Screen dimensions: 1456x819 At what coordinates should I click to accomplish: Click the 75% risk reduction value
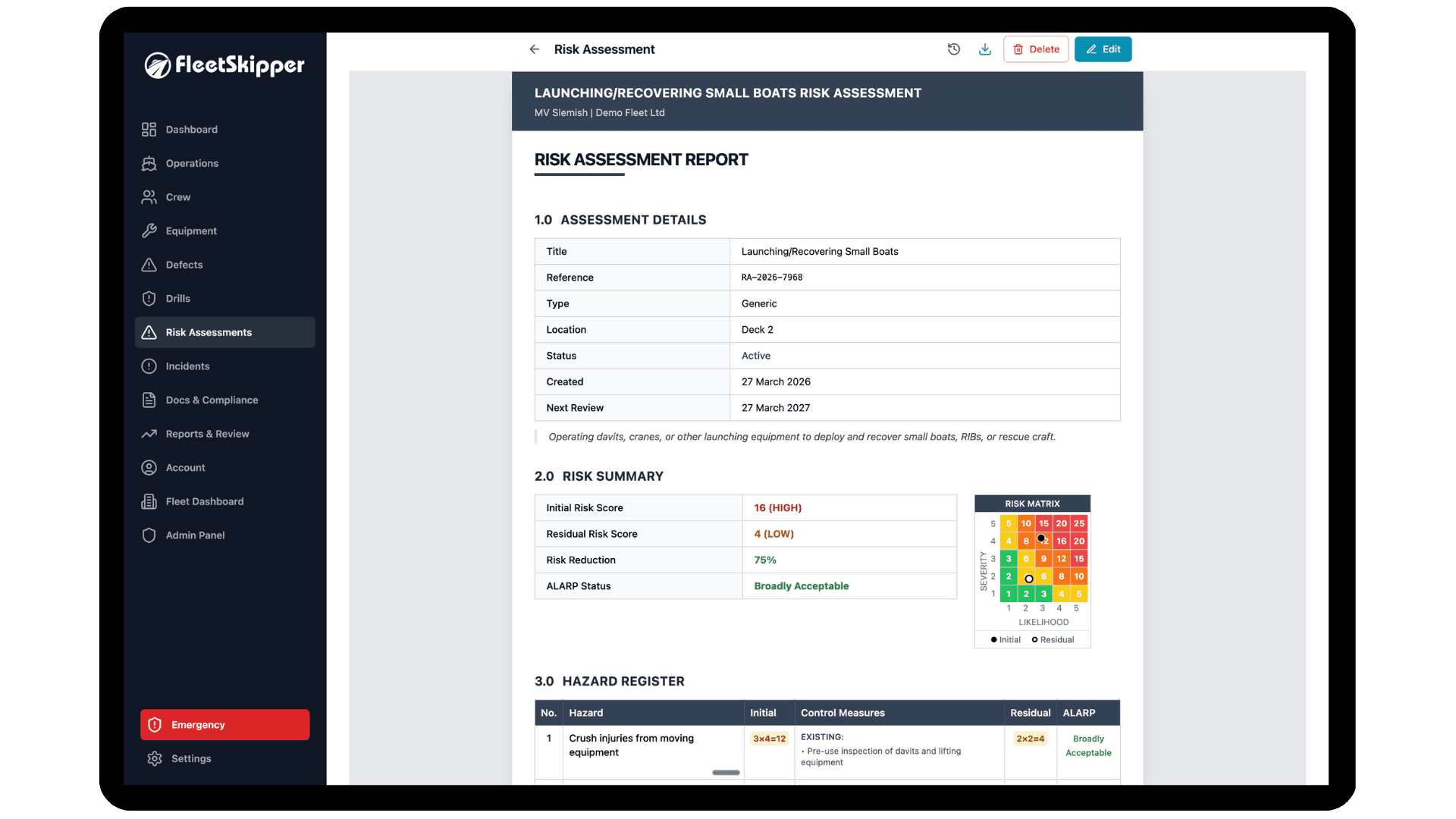coord(765,560)
